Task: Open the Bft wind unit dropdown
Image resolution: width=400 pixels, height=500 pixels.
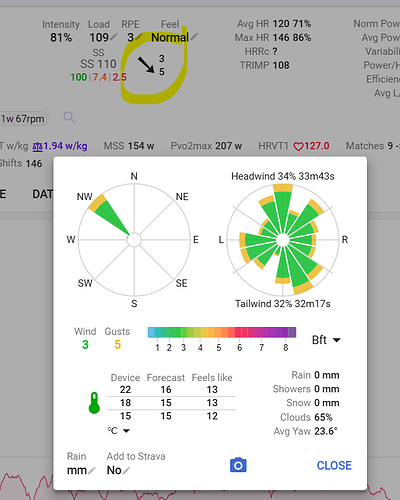Action: 326,340
